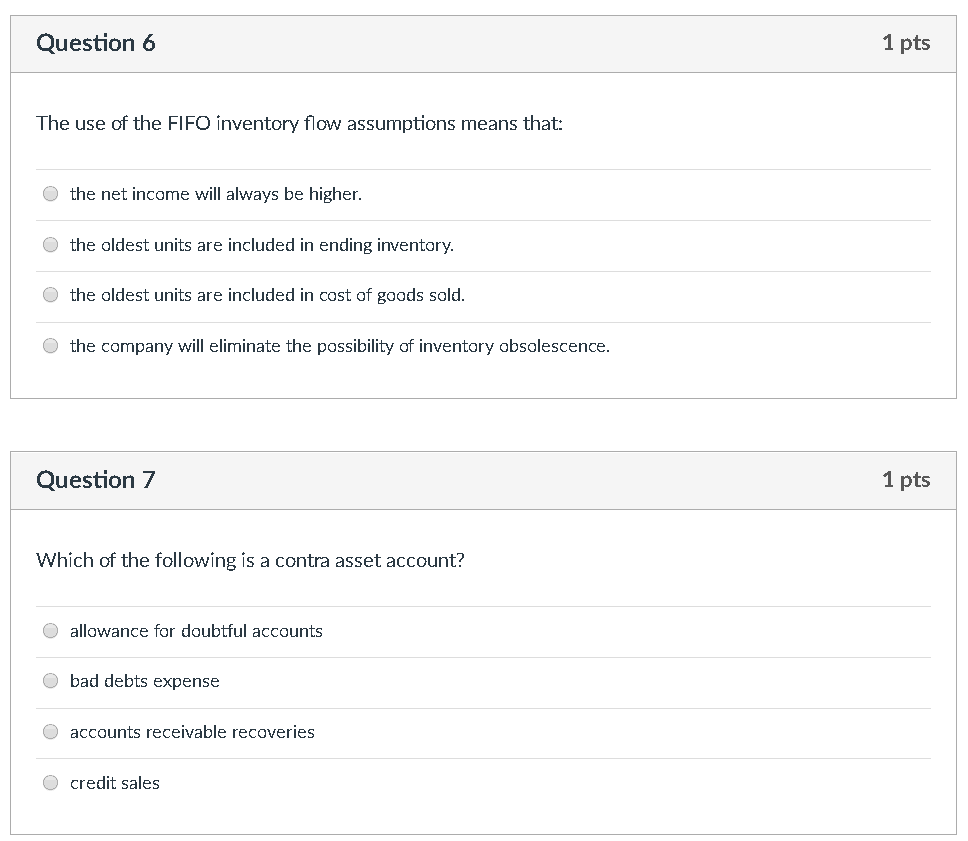Viewport: 968px width, 841px height.
Task: Click the net income answer text
Action: point(215,193)
